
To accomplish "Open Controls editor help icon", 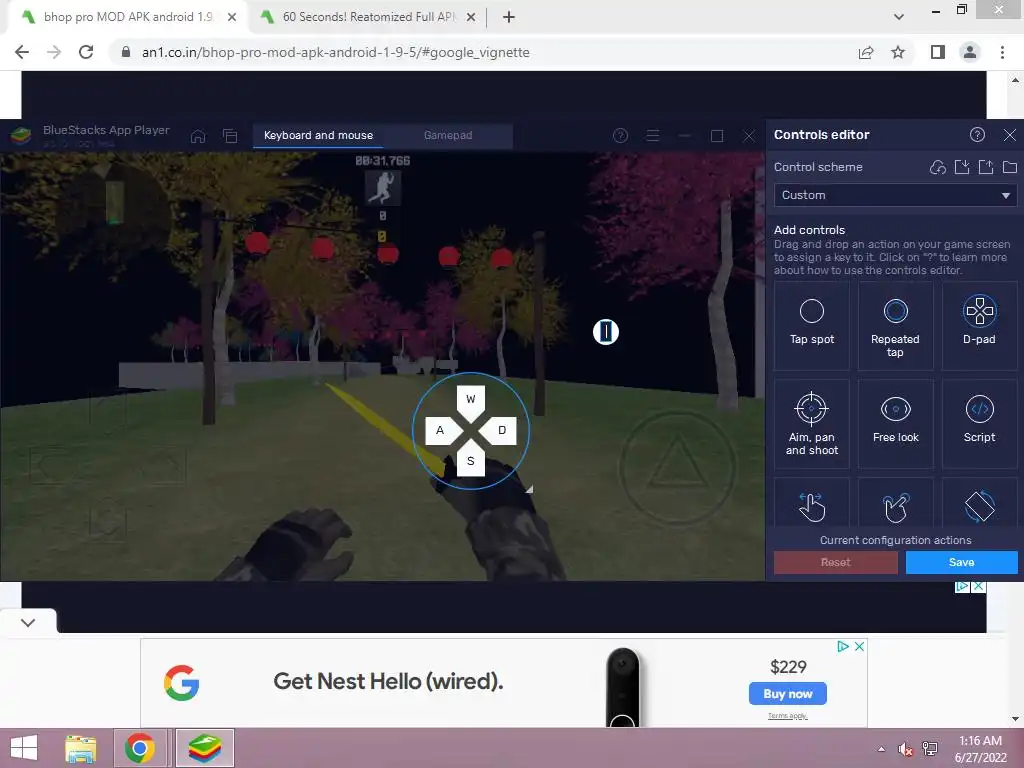I will pyautogui.click(x=977, y=135).
